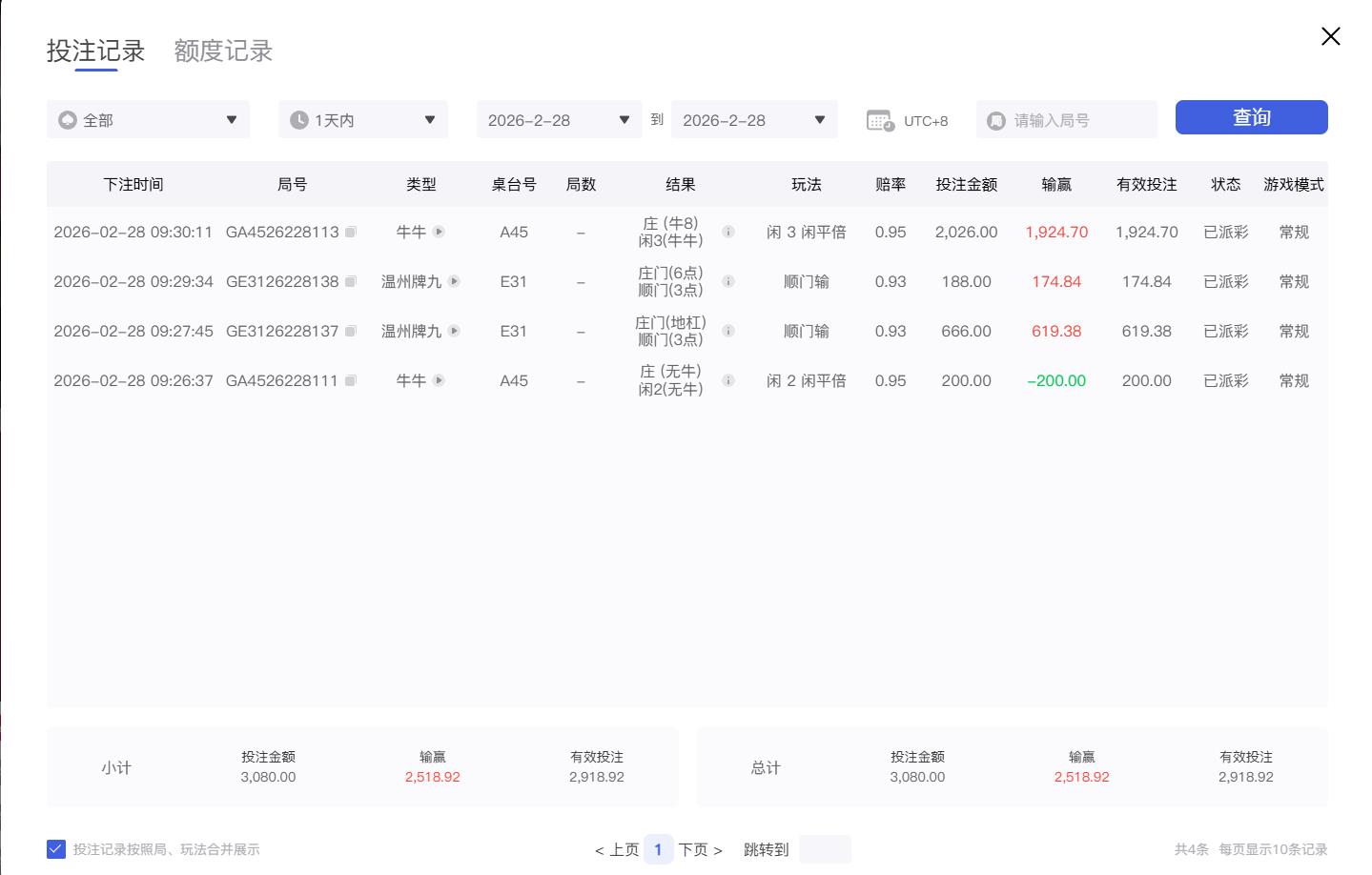The height and width of the screenshot is (875, 1372).
Task: View info for the 庄门(地杠) result
Action: [x=728, y=331]
